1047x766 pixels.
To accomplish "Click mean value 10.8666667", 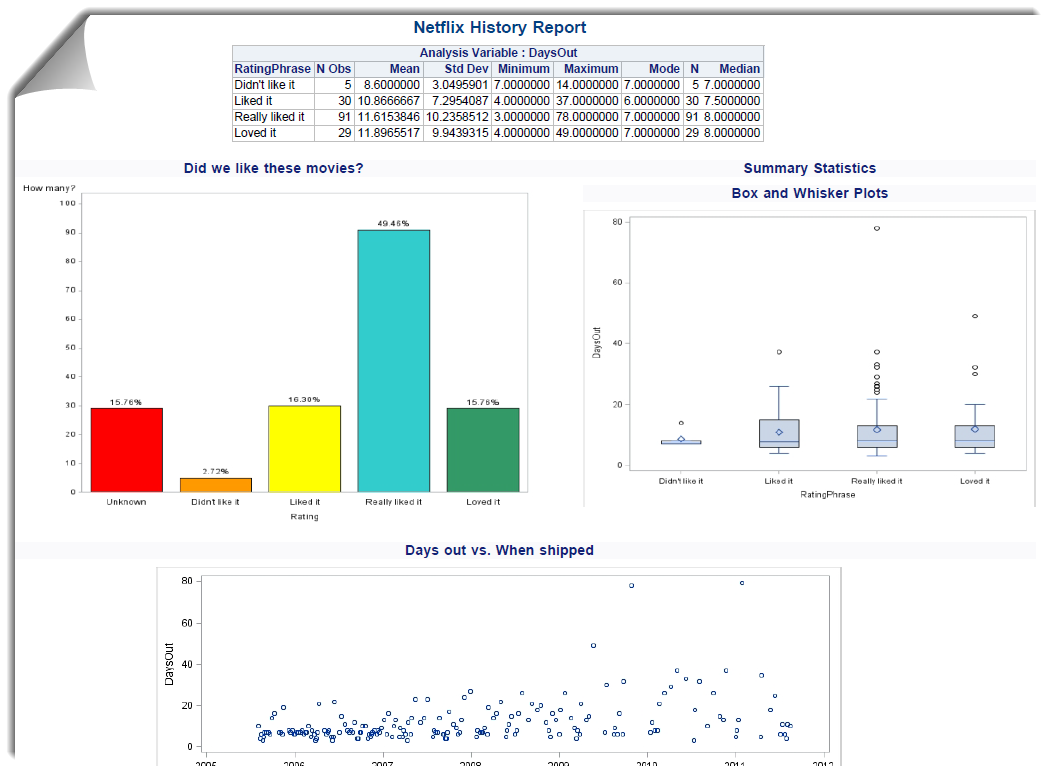I will tap(389, 101).
